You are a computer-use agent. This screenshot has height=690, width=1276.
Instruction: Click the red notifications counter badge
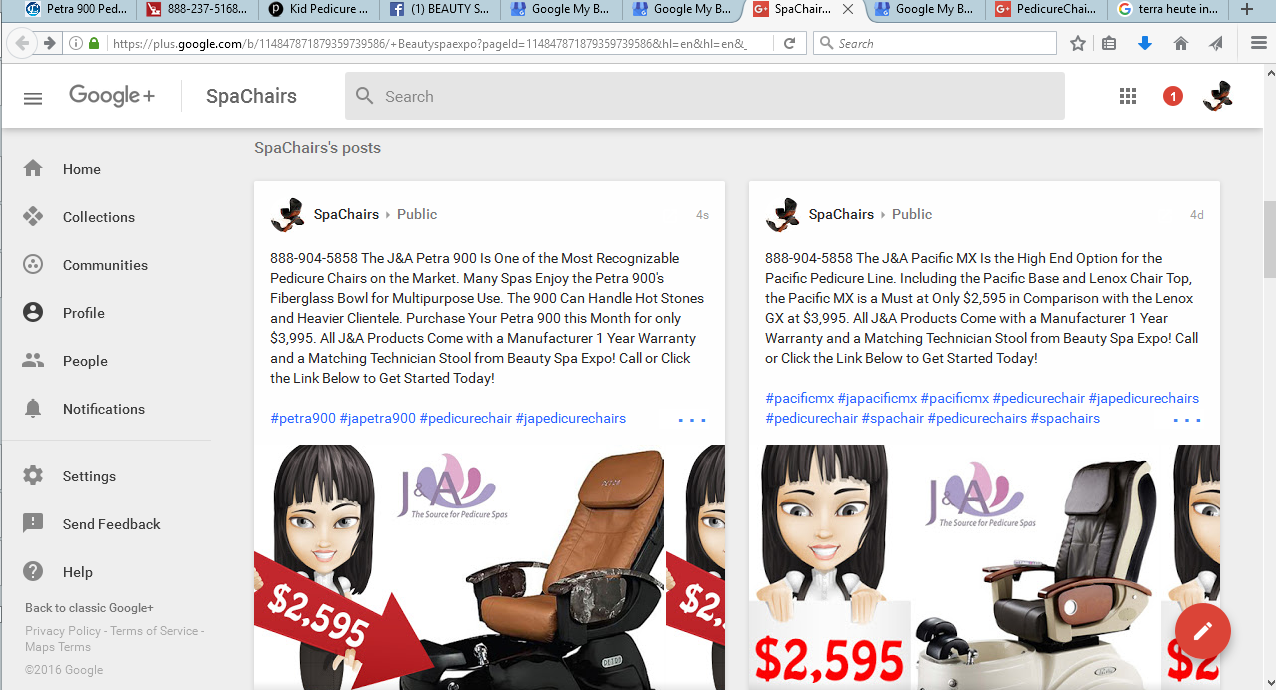(1172, 96)
